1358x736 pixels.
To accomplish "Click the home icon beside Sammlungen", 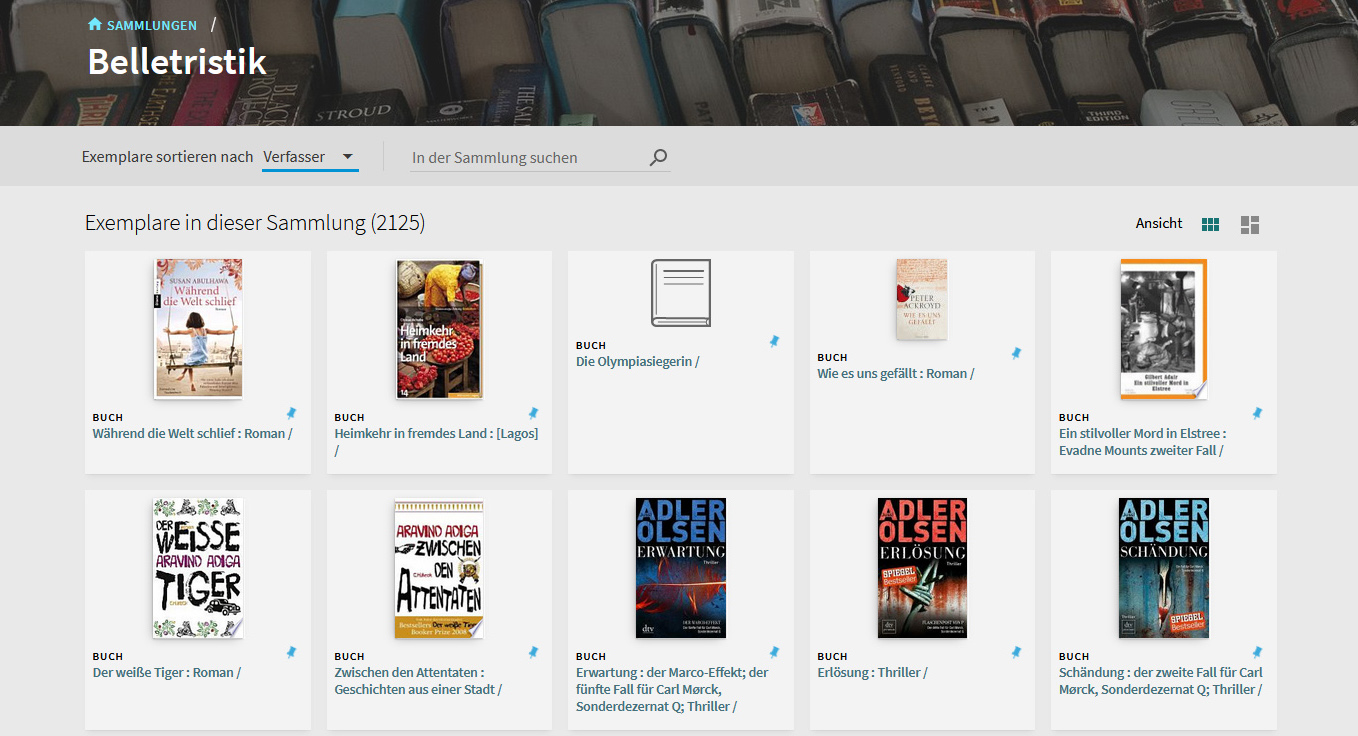I will (95, 24).
